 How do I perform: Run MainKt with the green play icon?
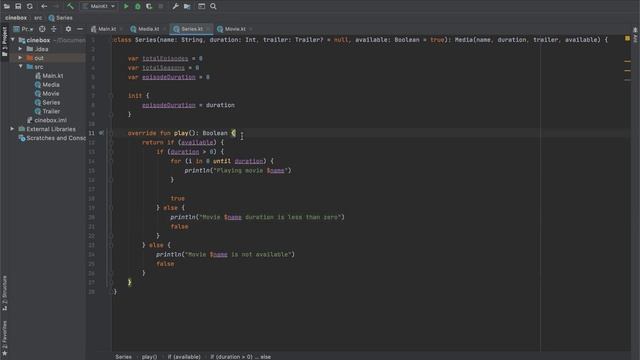[126, 6]
